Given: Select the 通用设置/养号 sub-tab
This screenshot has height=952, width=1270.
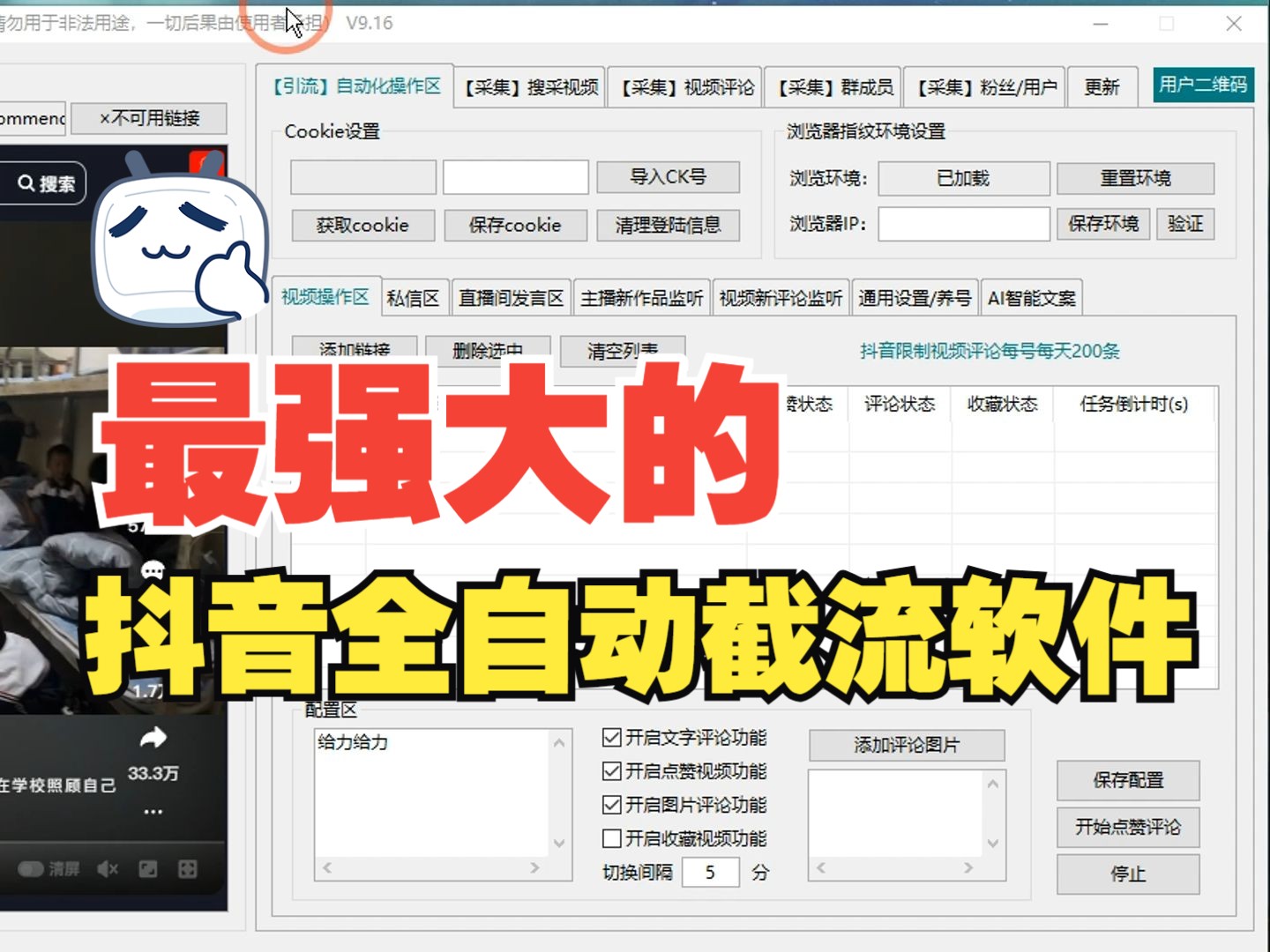Looking at the screenshot, I should (x=915, y=298).
